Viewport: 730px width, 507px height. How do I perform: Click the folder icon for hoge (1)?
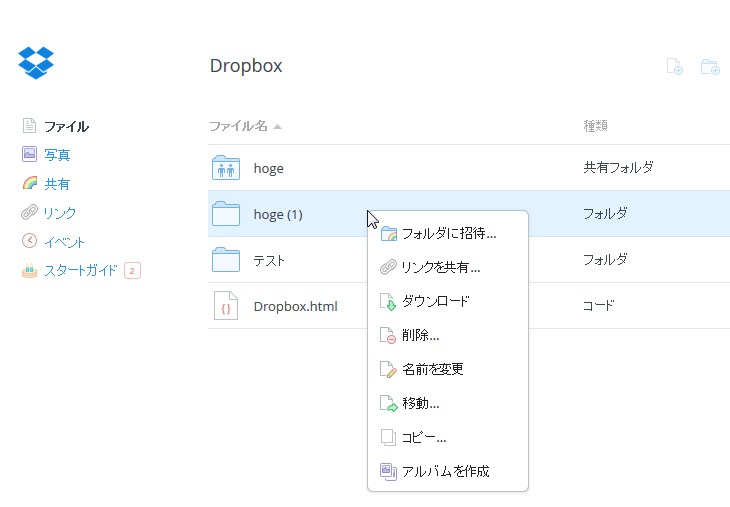pos(226,214)
